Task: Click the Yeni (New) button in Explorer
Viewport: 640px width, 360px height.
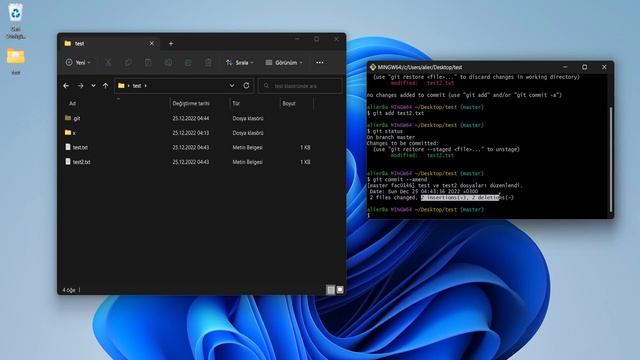Action: click(x=78, y=62)
